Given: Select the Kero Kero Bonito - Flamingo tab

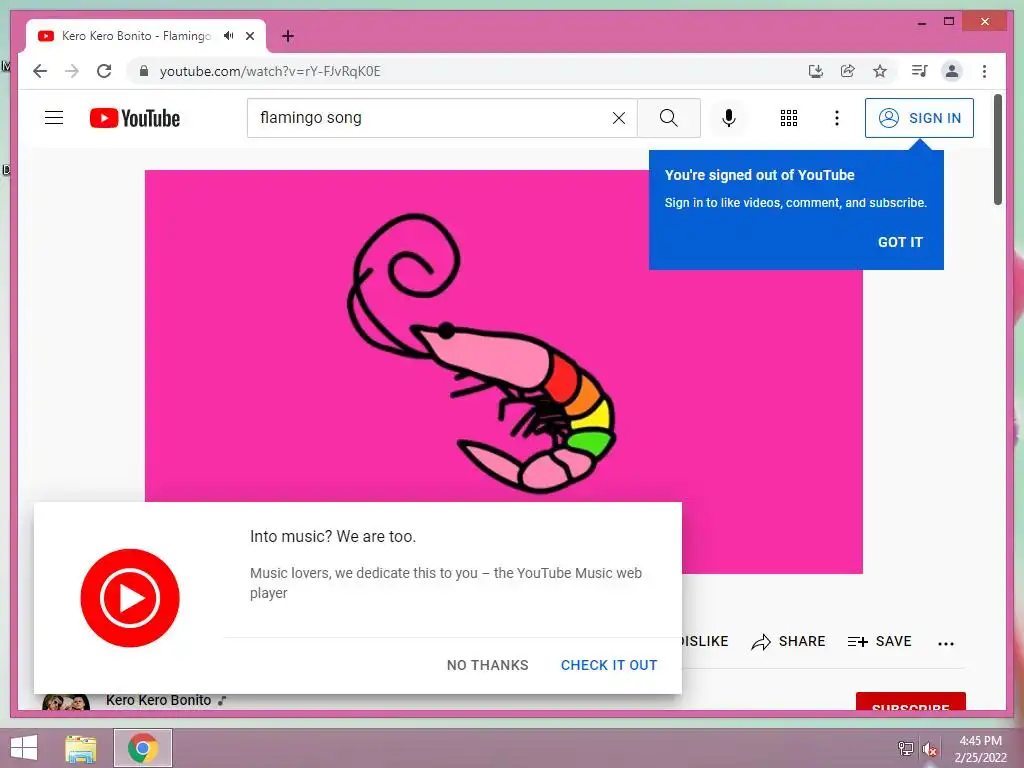Looking at the screenshot, I should pos(146,36).
